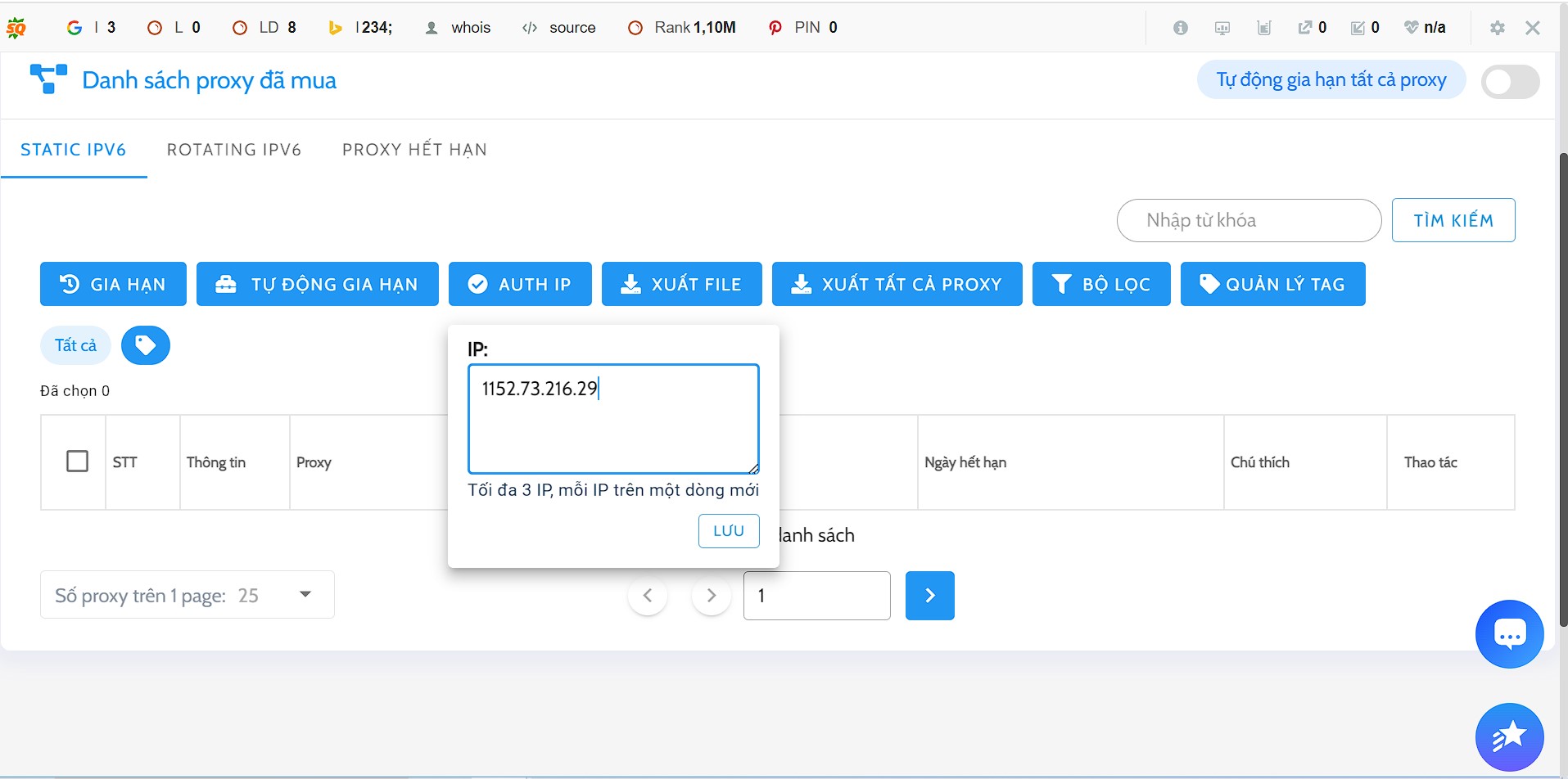This screenshot has width=1568, height=779.
Task: Open the page source link
Action: (x=559, y=28)
